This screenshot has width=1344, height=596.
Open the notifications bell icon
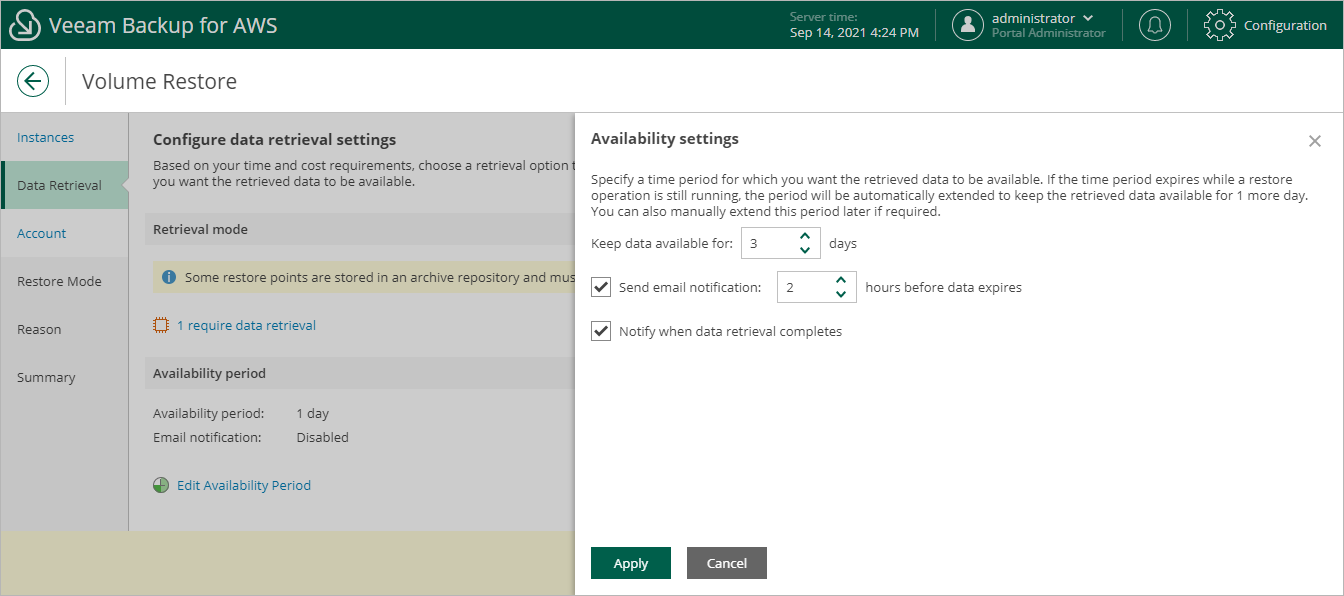point(1155,25)
